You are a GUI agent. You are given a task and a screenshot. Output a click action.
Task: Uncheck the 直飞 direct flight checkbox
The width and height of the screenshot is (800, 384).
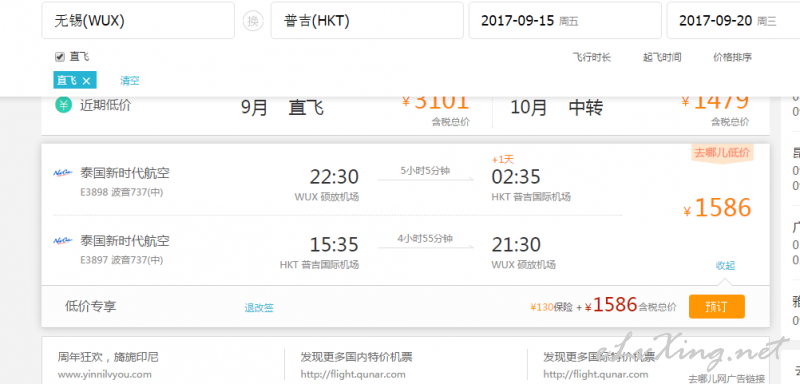[x=60, y=57]
